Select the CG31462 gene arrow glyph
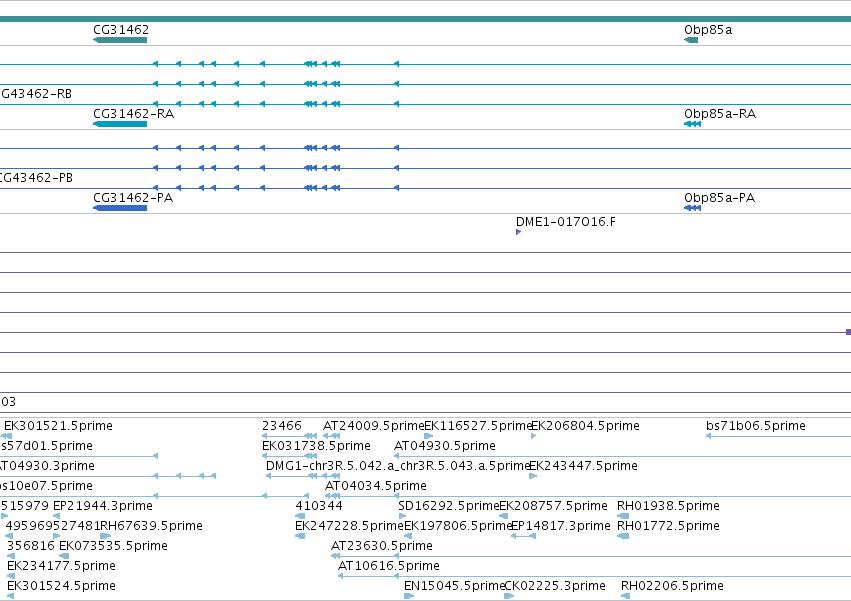 tap(120, 40)
